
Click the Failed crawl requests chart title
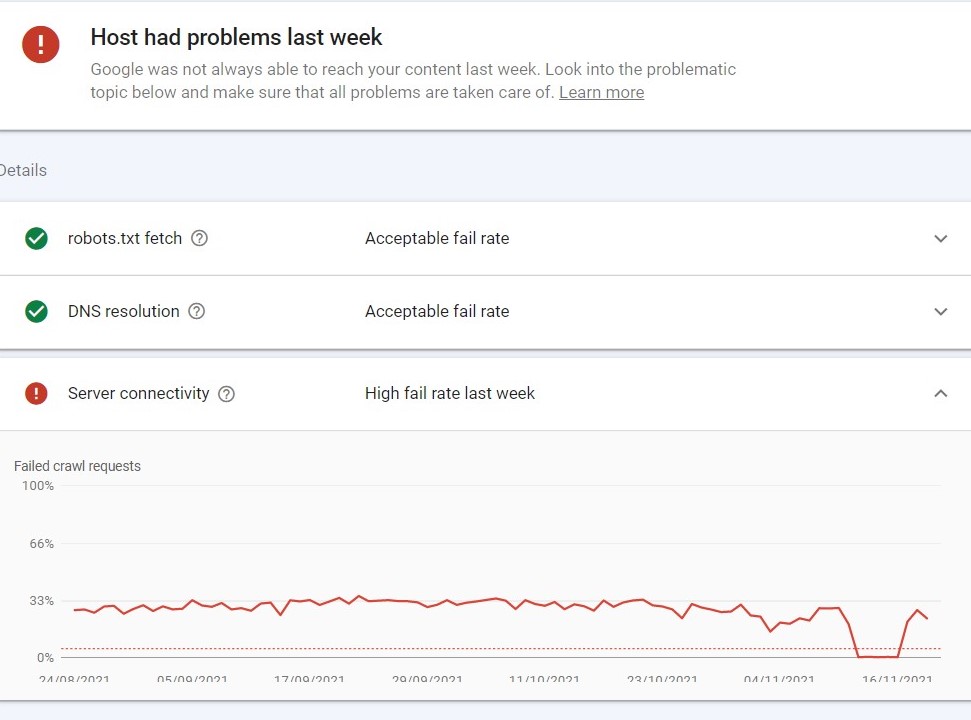[77, 466]
